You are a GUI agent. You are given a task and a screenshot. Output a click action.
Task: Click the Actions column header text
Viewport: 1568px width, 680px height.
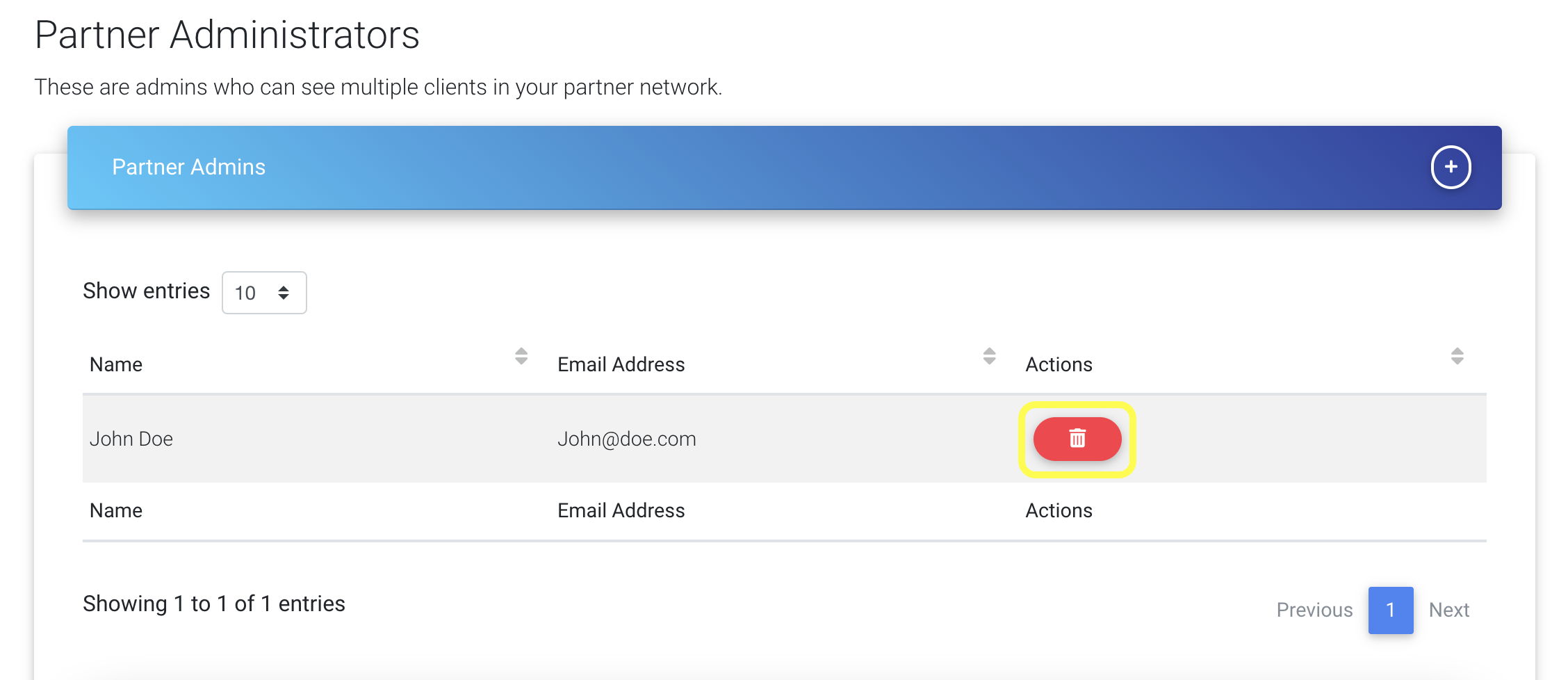pyautogui.click(x=1059, y=364)
